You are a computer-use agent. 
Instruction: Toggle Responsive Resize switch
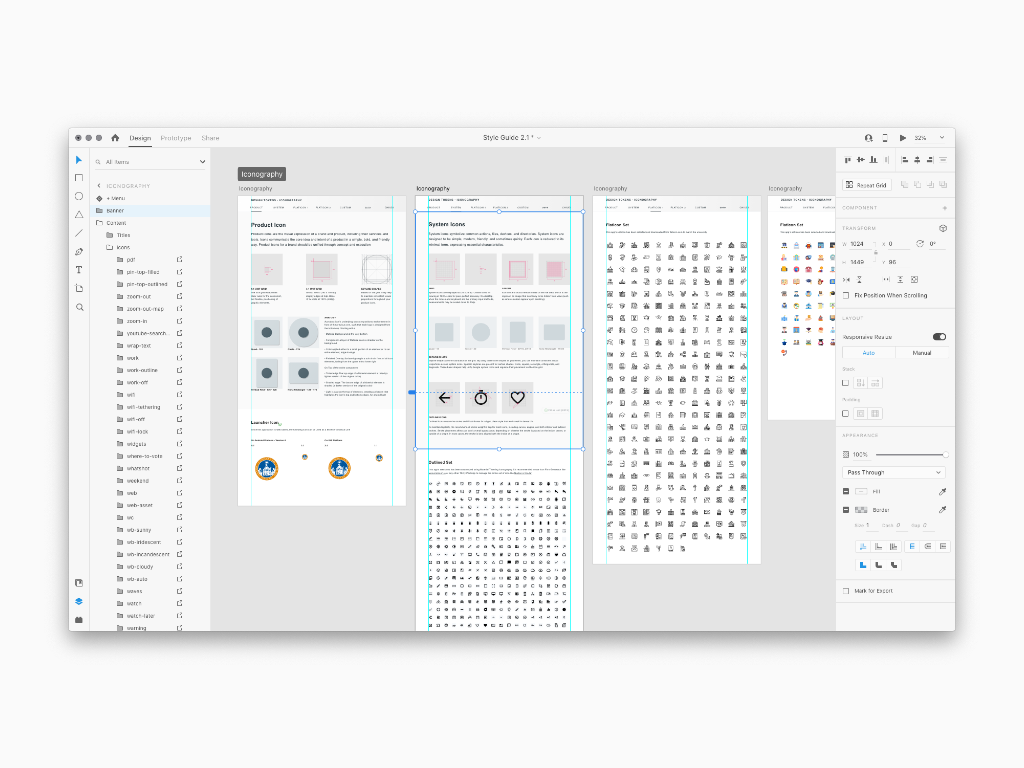939,337
